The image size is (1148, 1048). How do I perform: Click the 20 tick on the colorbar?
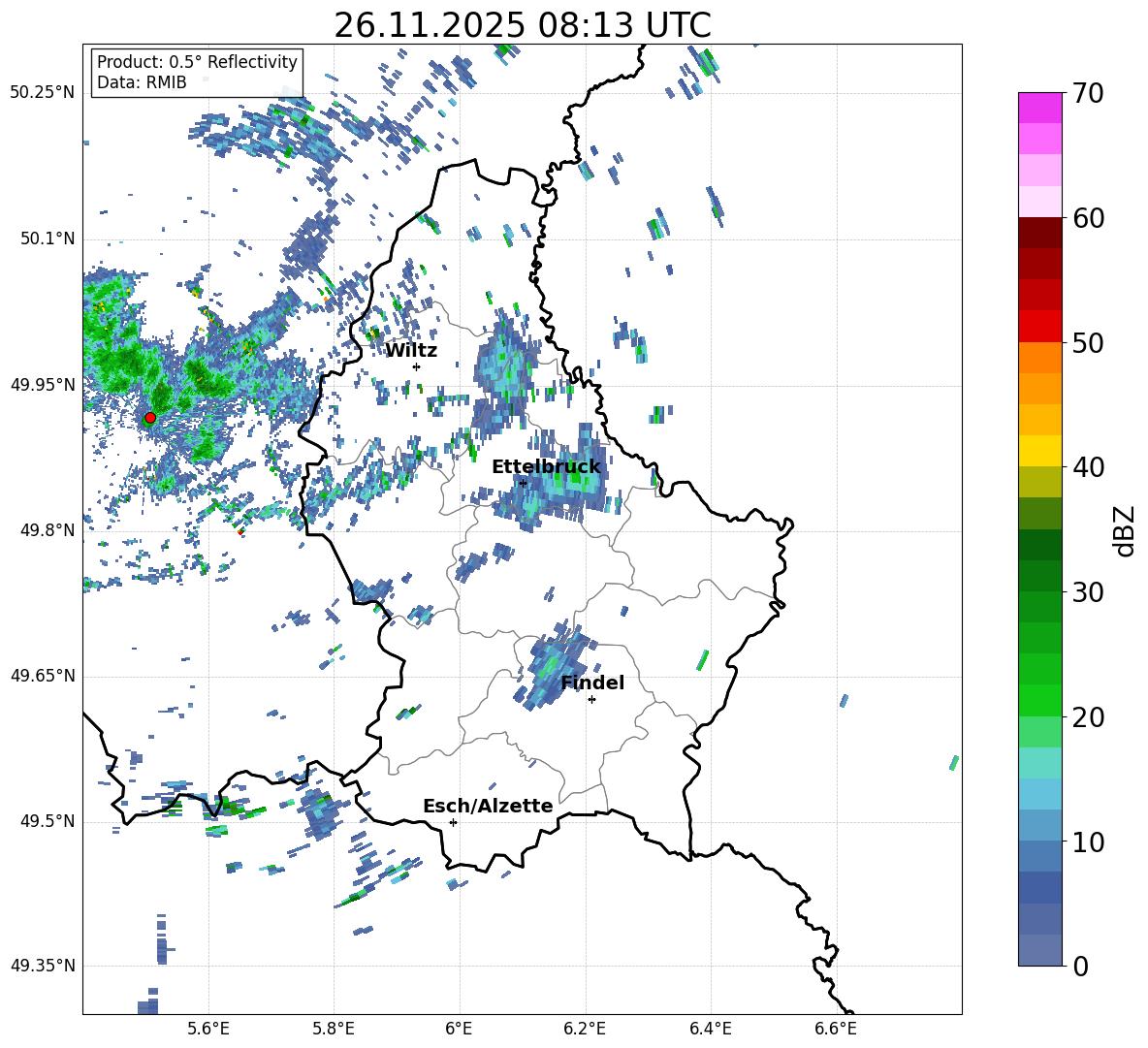(1088, 717)
